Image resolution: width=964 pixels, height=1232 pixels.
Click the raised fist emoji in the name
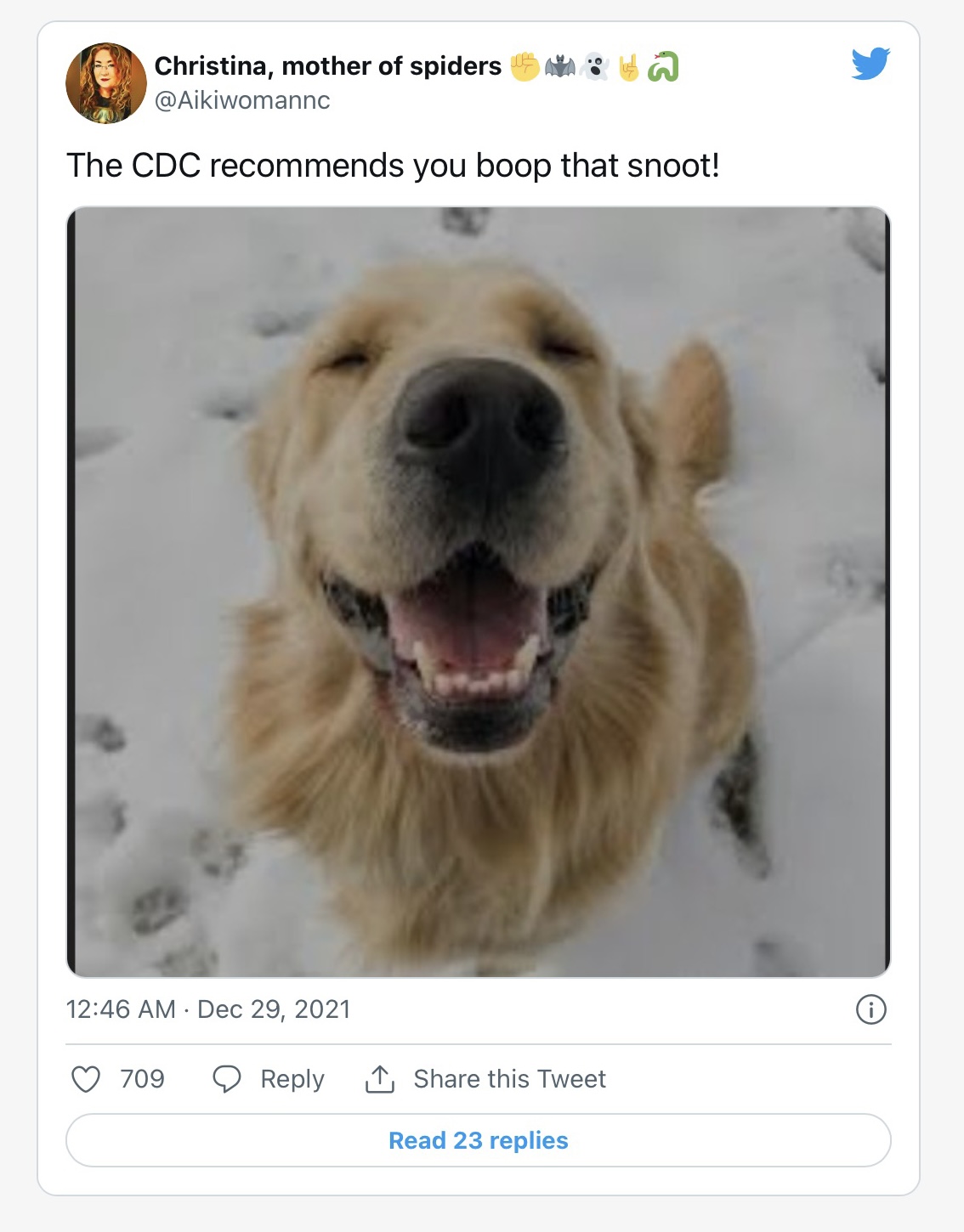[x=525, y=66]
